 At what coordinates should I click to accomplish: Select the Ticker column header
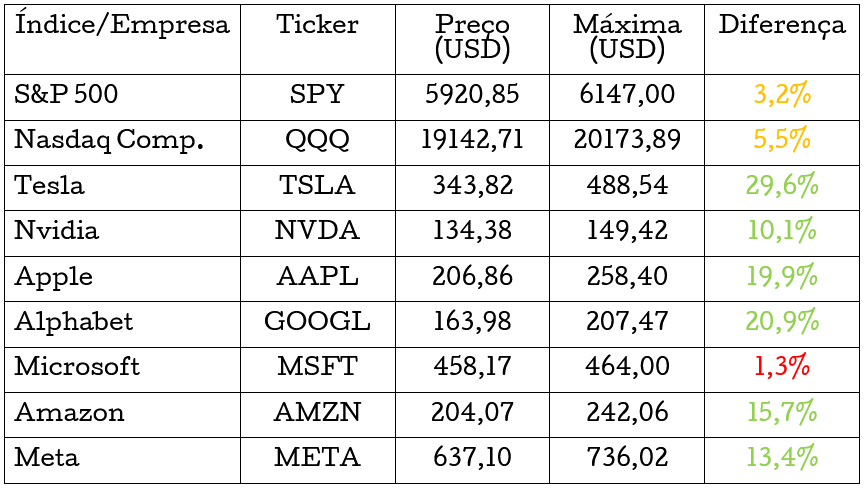[317, 26]
